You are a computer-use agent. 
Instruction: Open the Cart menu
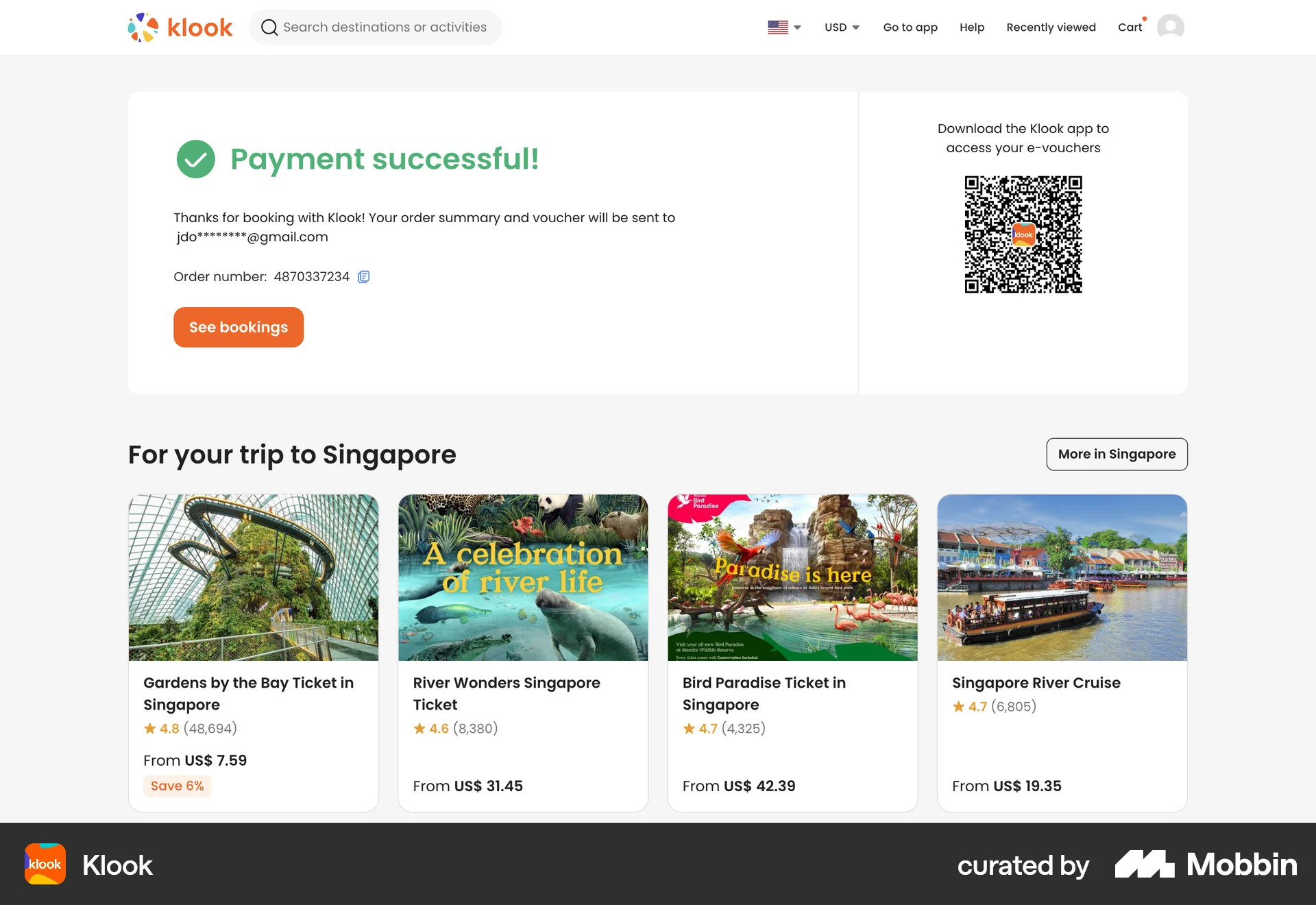[x=1130, y=27]
